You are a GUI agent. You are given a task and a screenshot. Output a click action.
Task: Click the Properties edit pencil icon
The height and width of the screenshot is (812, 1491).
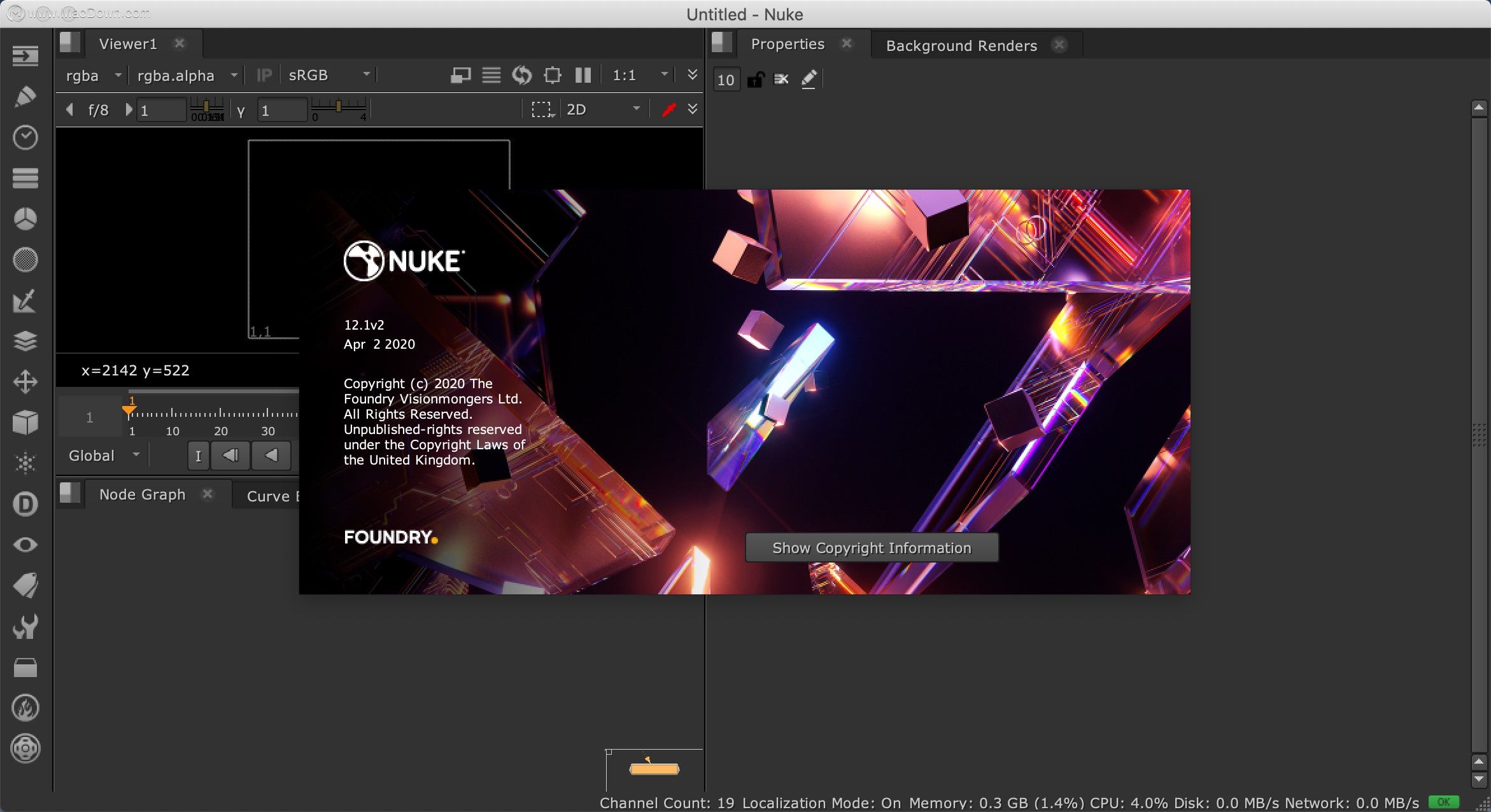809,80
